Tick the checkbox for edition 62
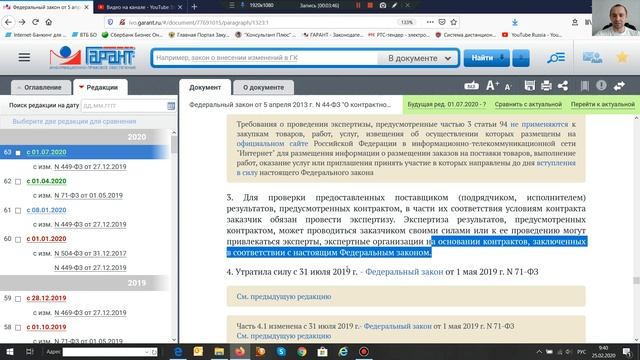The height and width of the screenshot is (360, 640). (18, 182)
